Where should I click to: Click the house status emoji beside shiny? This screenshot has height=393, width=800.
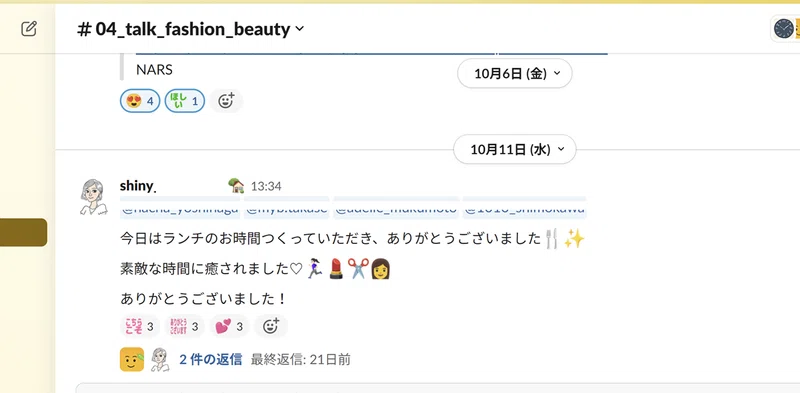(x=236, y=186)
